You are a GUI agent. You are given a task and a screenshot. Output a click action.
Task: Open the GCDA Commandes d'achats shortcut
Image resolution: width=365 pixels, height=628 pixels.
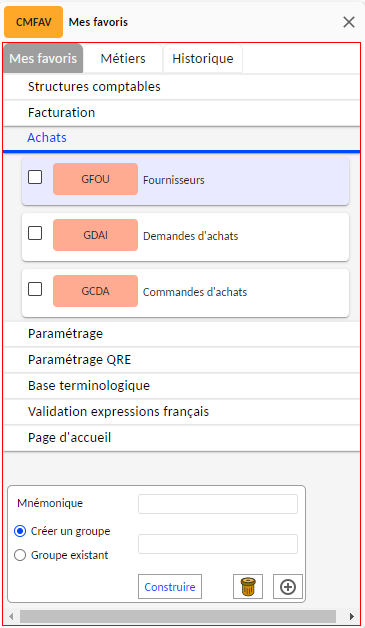tap(95, 291)
